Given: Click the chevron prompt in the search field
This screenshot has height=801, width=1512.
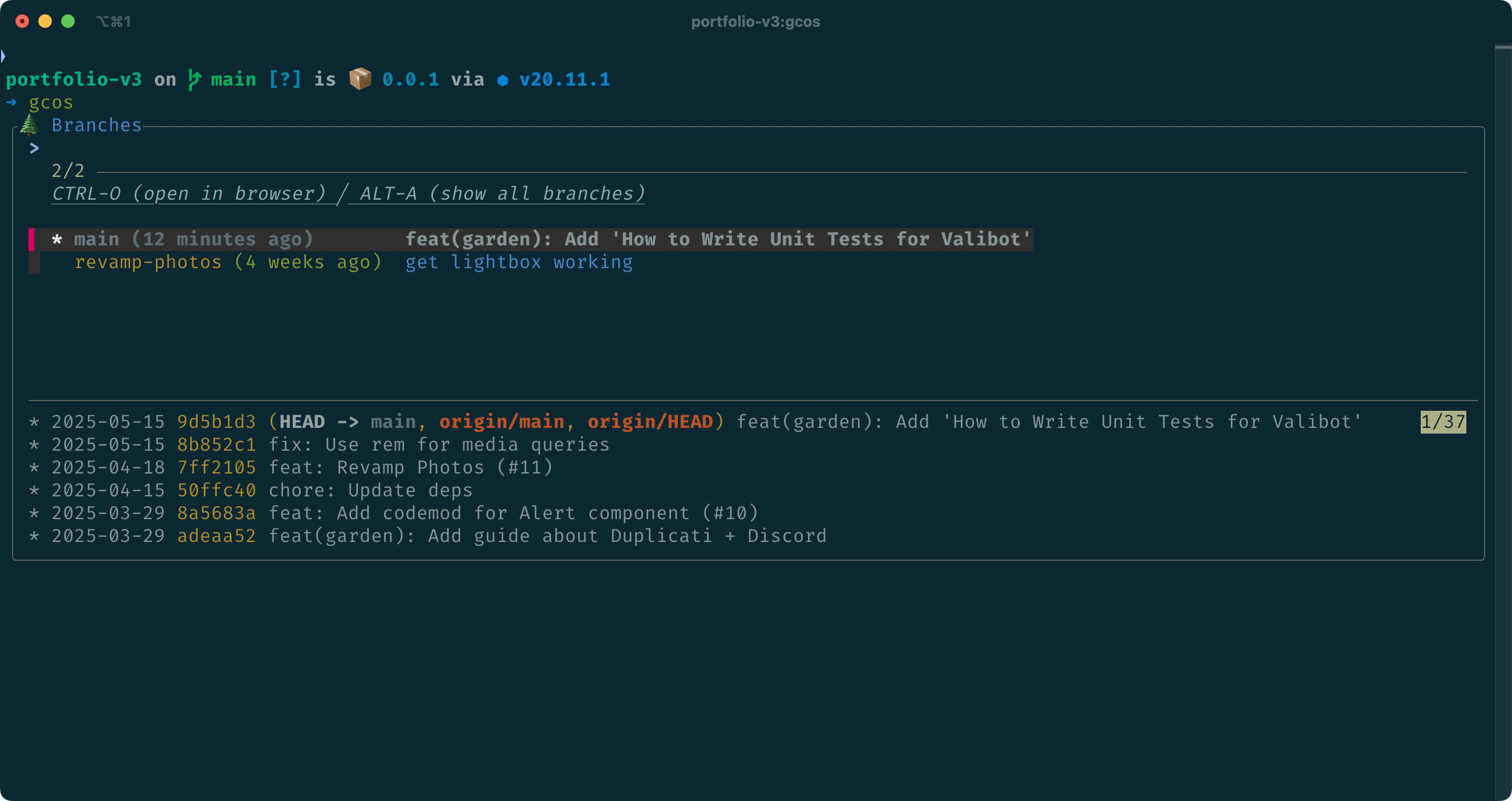Looking at the screenshot, I should [34, 148].
